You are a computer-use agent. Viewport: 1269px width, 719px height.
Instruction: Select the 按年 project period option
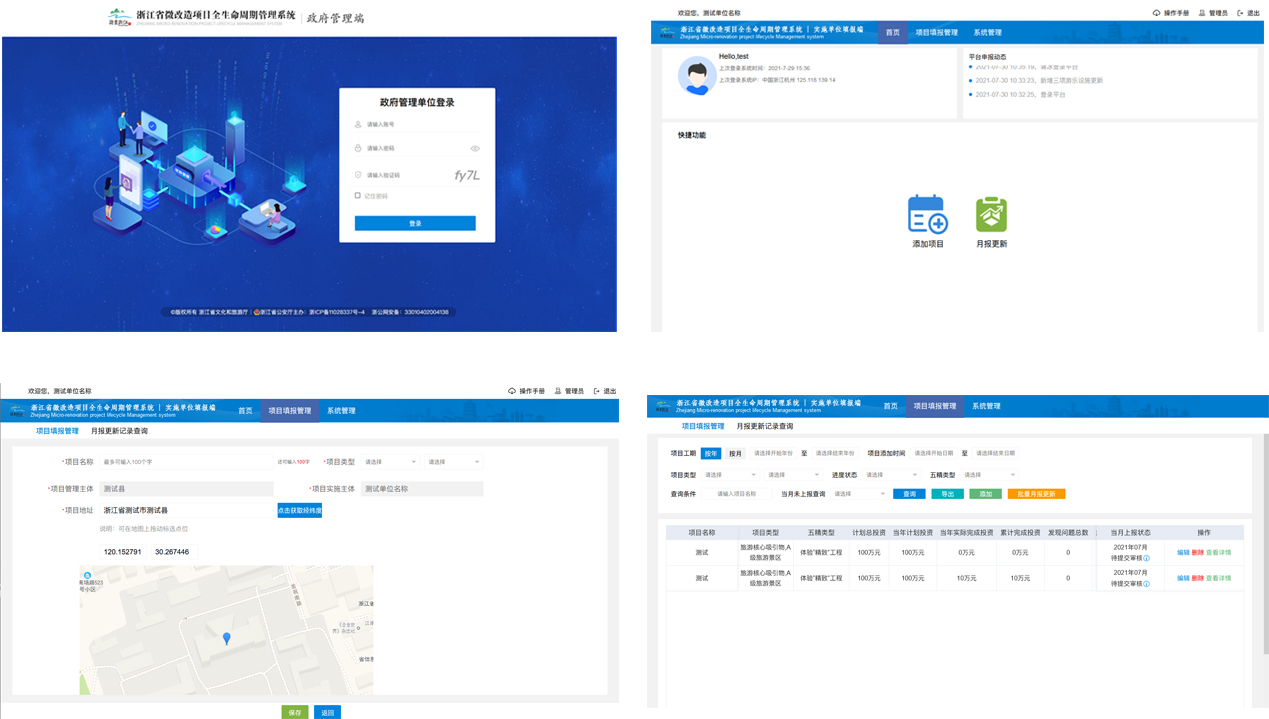pyautogui.click(x=710, y=453)
